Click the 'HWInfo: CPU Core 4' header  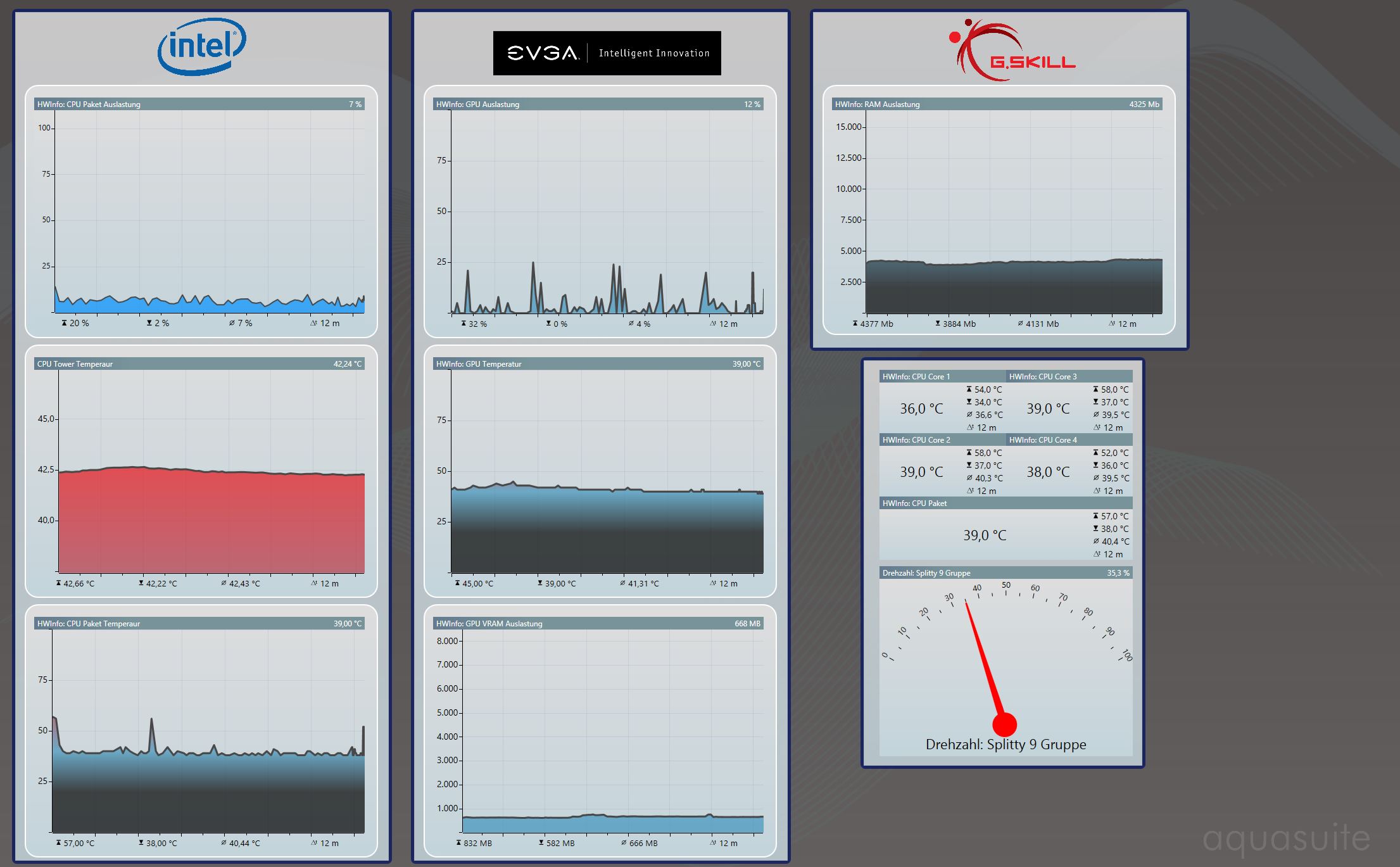(1069, 440)
